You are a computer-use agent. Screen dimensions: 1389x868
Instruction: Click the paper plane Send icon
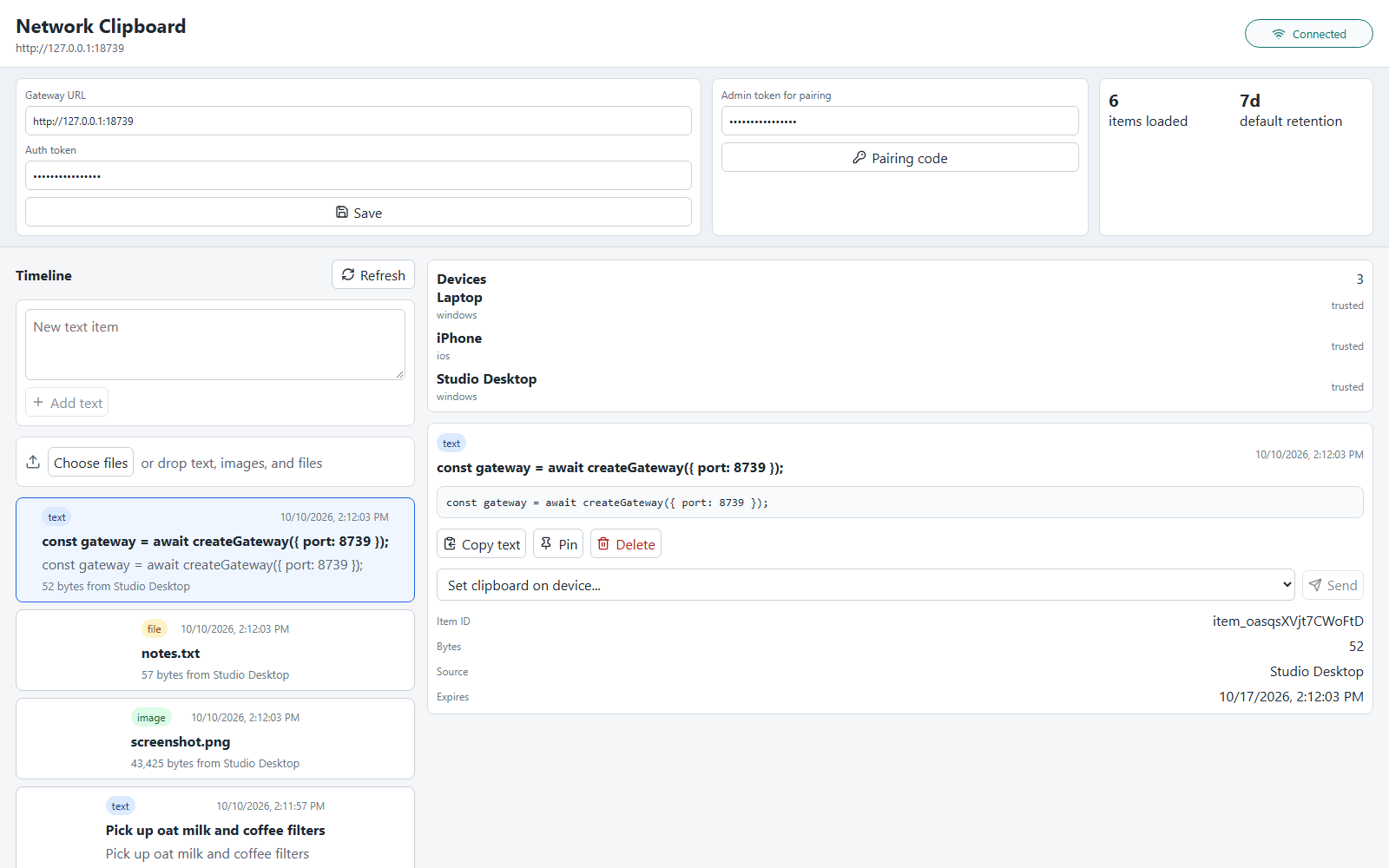1315,585
